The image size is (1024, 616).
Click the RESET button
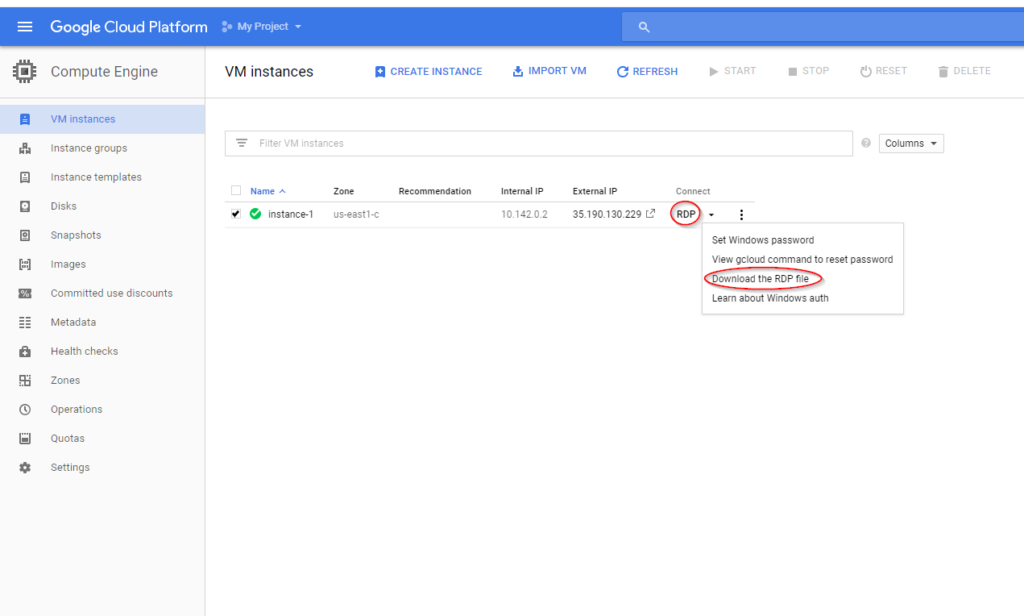884,71
